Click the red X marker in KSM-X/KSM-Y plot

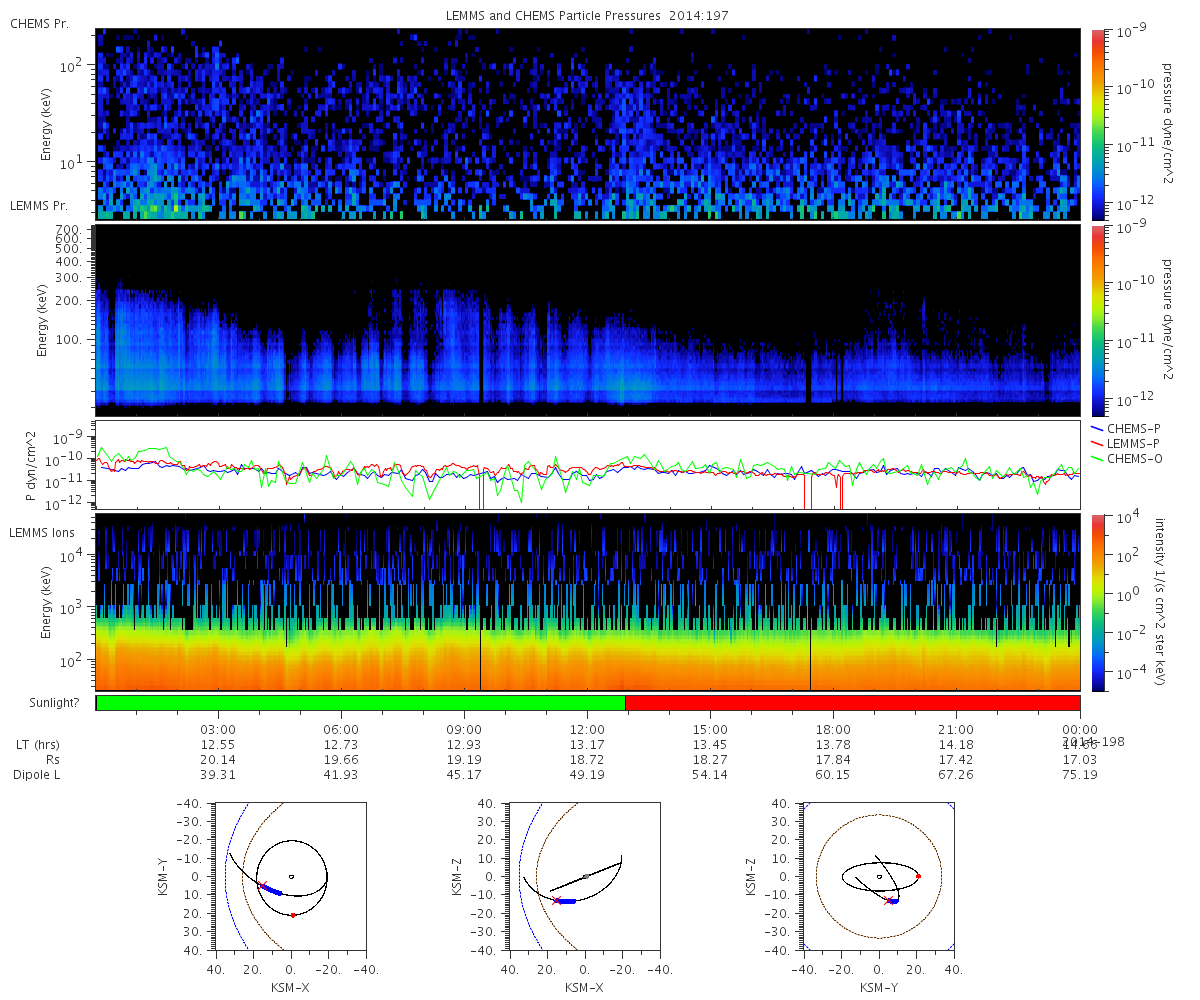point(263,886)
